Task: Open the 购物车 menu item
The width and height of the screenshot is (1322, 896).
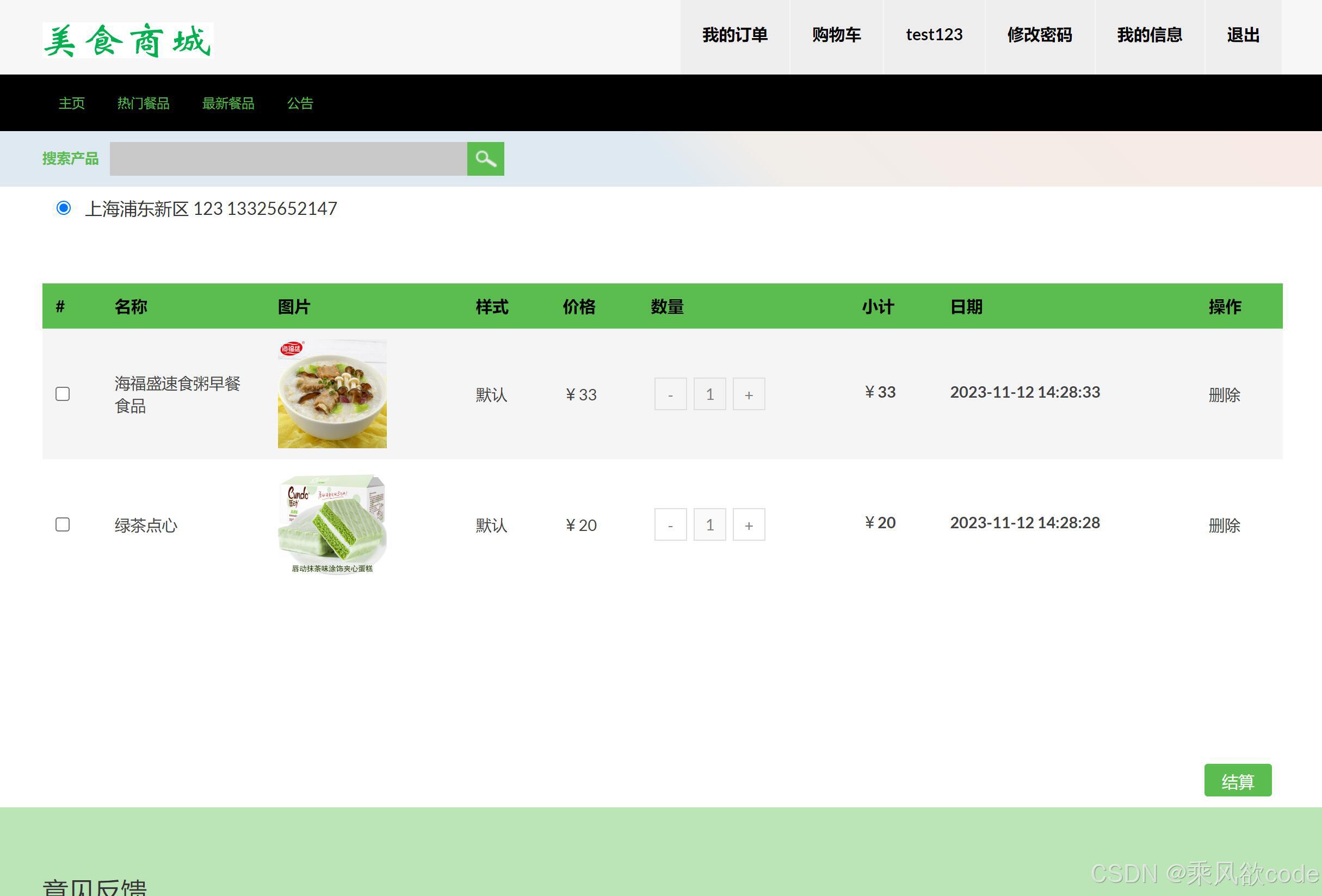Action: coord(836,35)
